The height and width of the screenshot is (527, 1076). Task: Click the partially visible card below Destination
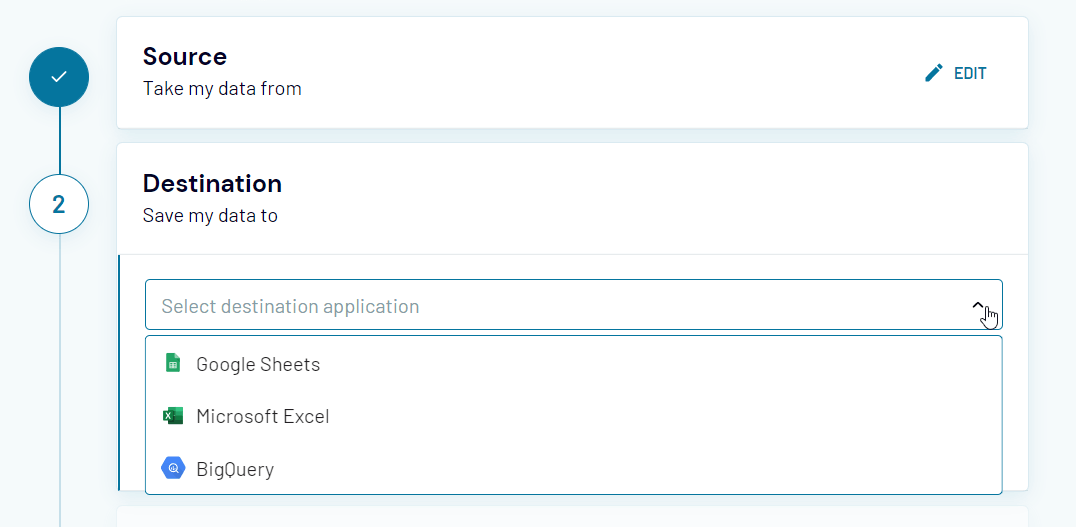click(x=572, y=517)
